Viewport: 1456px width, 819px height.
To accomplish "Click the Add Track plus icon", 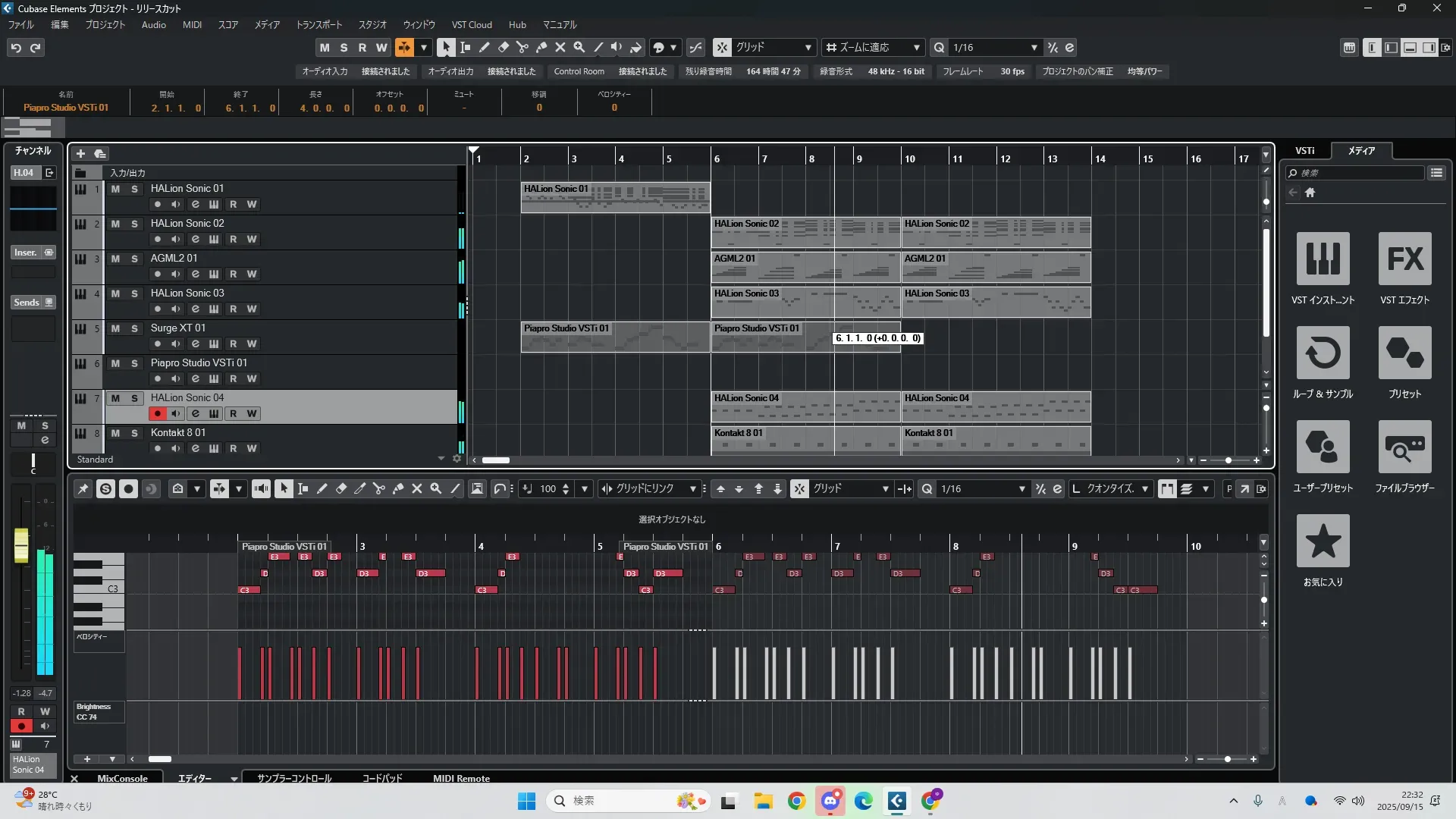I will [x=80, y=153].
